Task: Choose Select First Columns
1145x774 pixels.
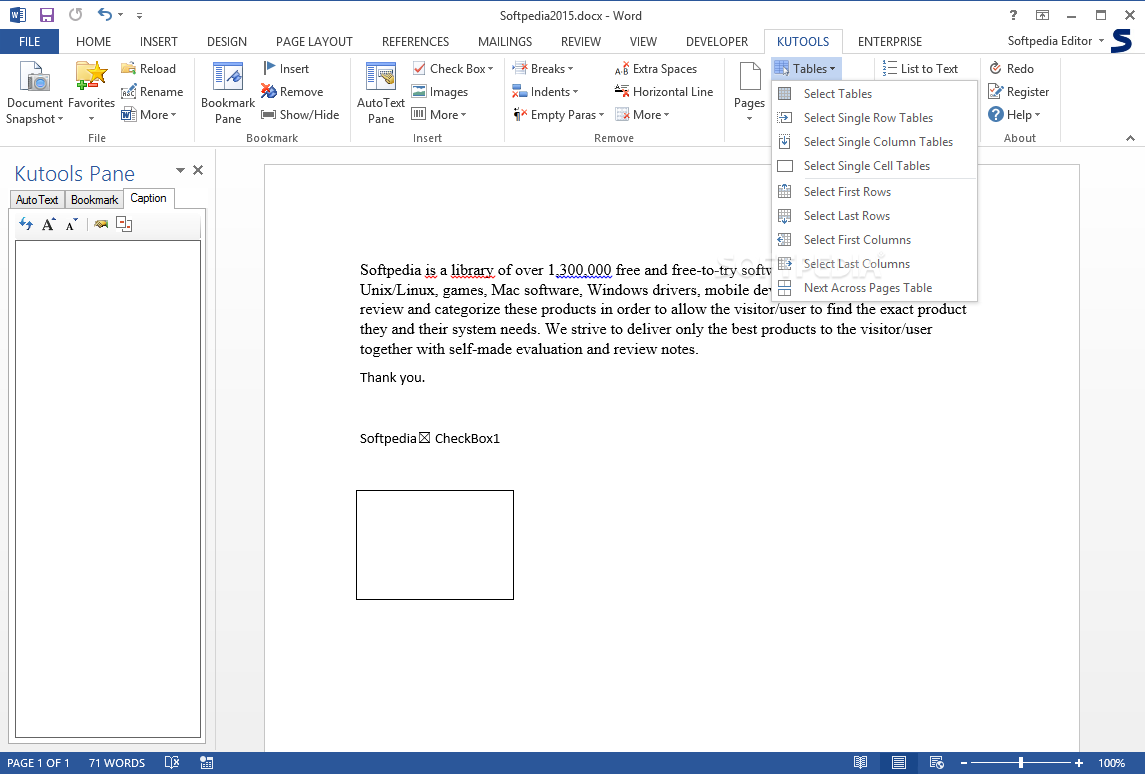Action: [x=874, y=240]
